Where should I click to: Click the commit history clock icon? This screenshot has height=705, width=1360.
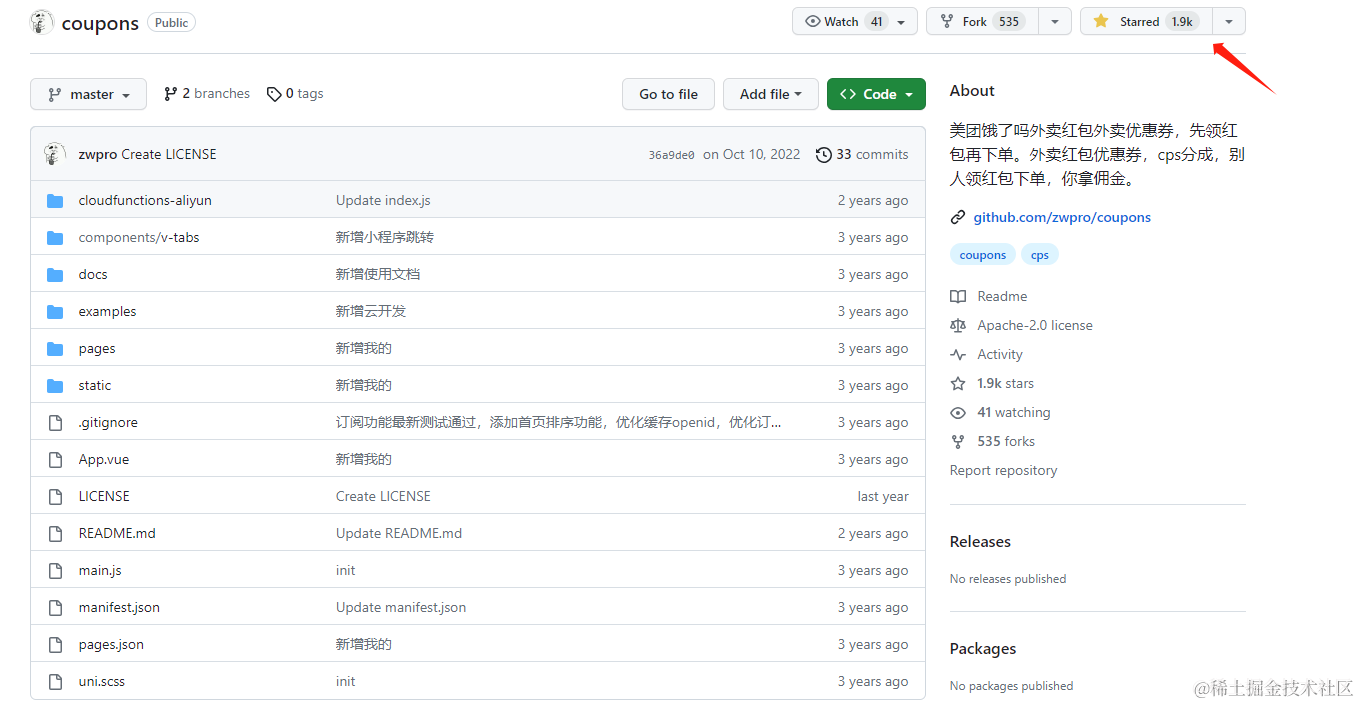(x=823, y=155)
